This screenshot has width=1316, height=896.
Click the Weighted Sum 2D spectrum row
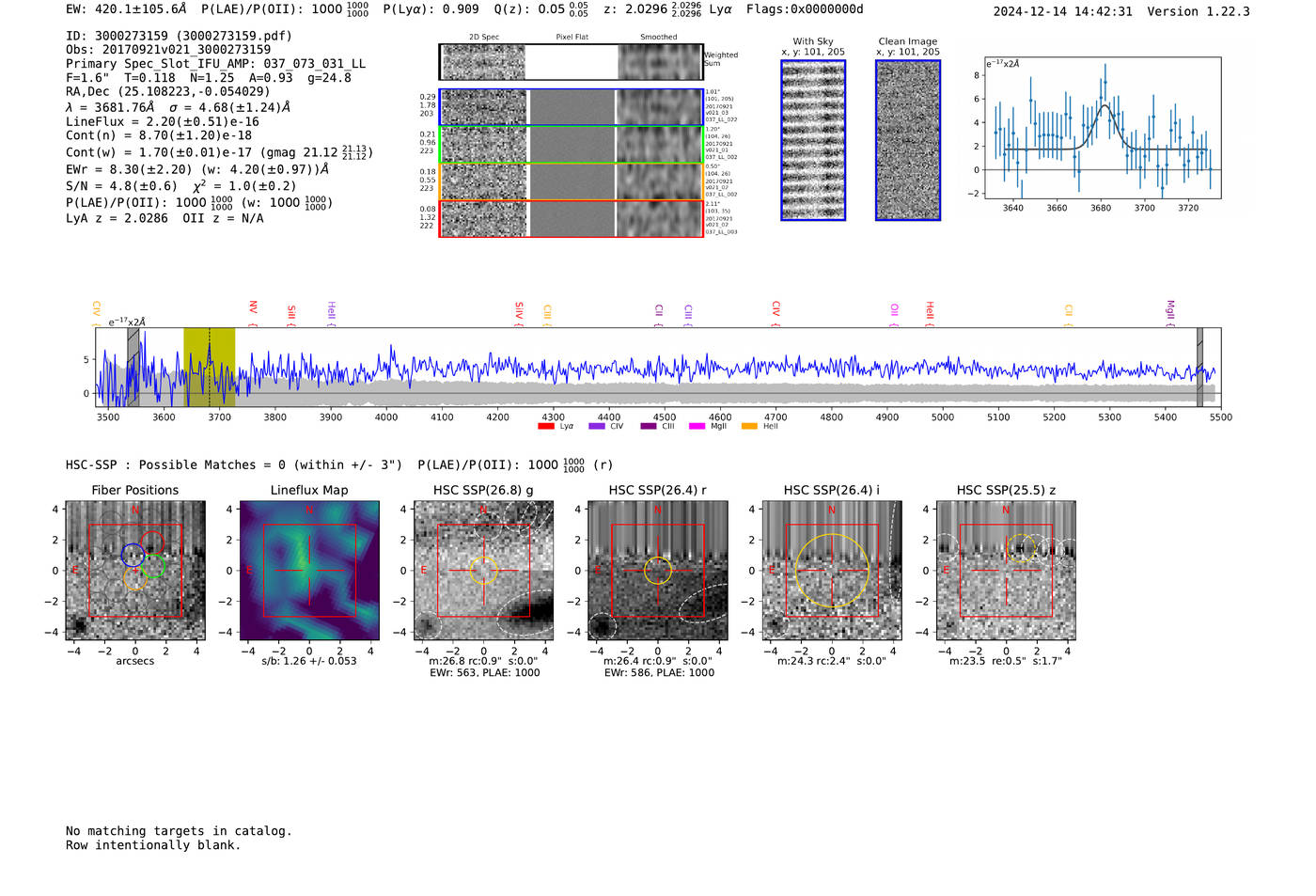pyautogui.click(x=571, y=62)
